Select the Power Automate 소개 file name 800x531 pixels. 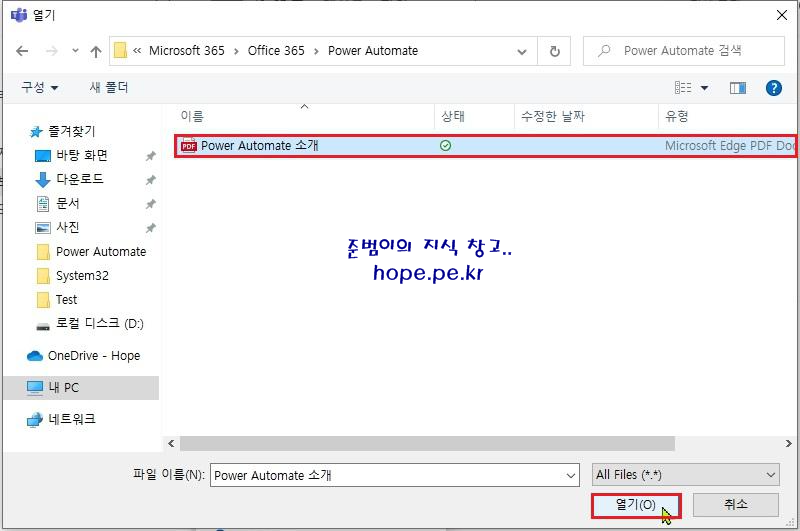(260, 146)
